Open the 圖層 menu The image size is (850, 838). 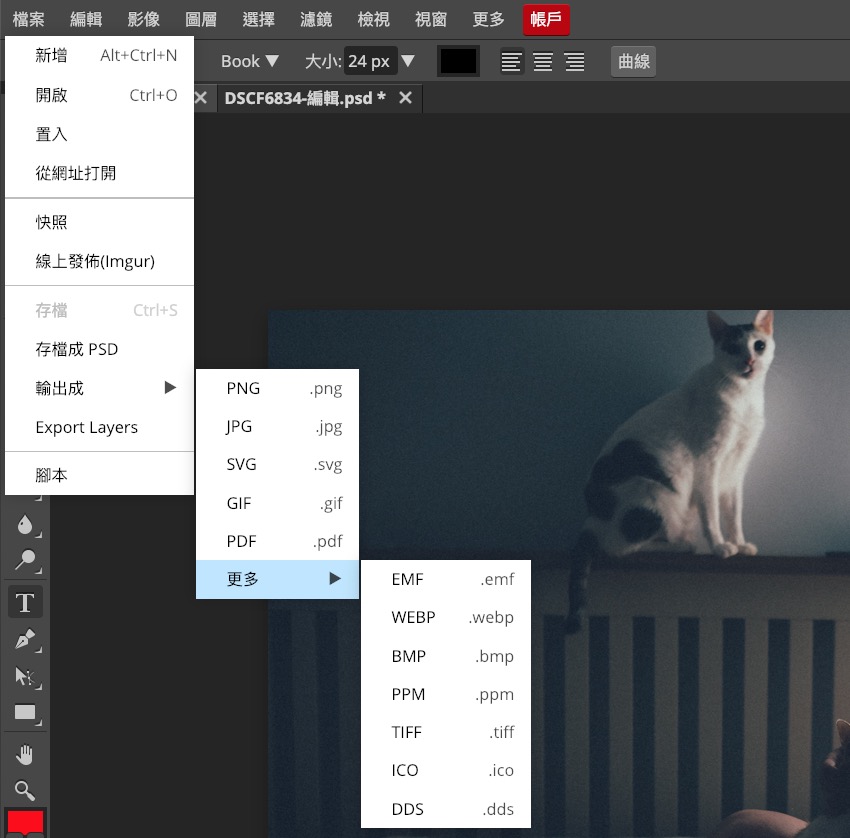[x=201, y=20]
